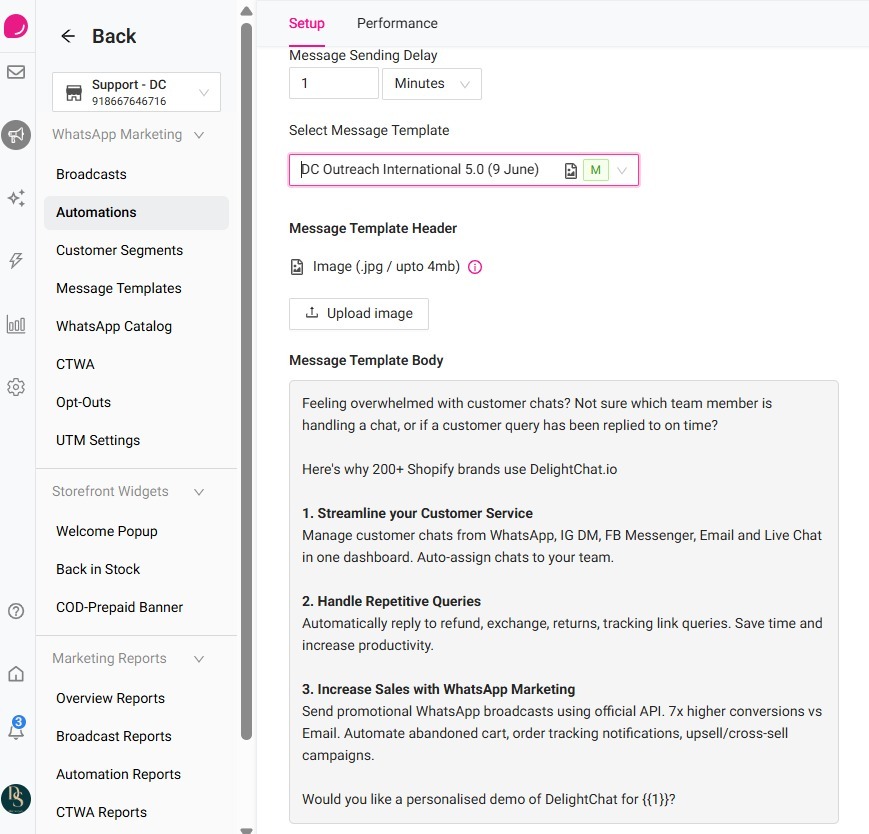Click the back arrow icon
This screenshot has height=834, width=869.
tap(68, 36)
